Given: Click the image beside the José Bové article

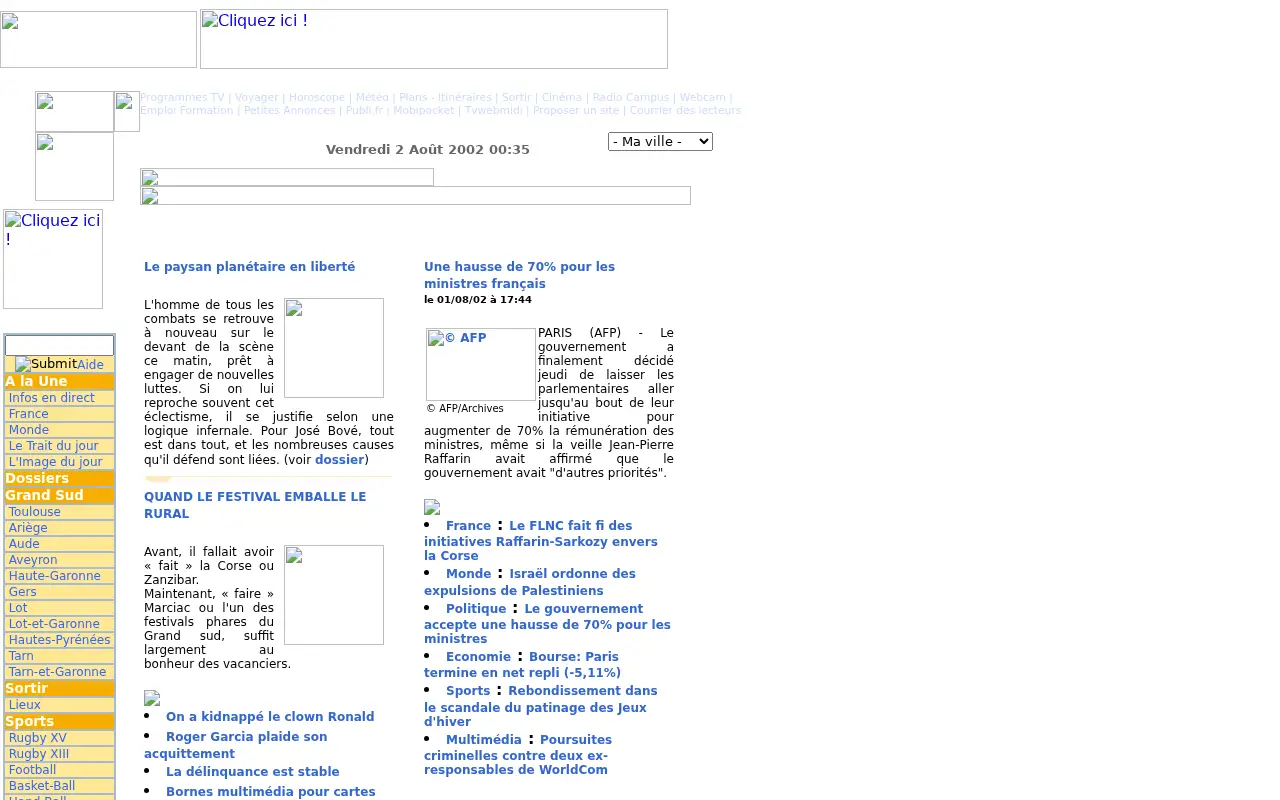Looking at the screenshot, I should (334, 348).
